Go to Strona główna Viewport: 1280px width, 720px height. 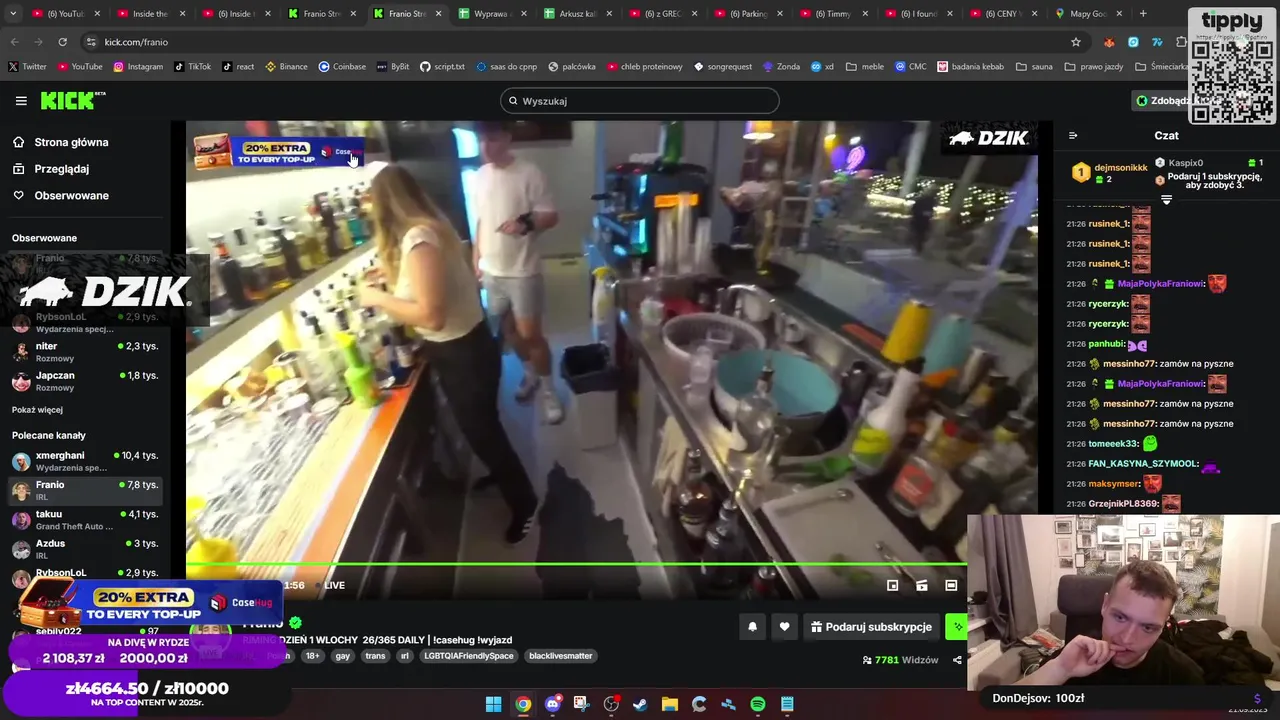coord(61,142)
